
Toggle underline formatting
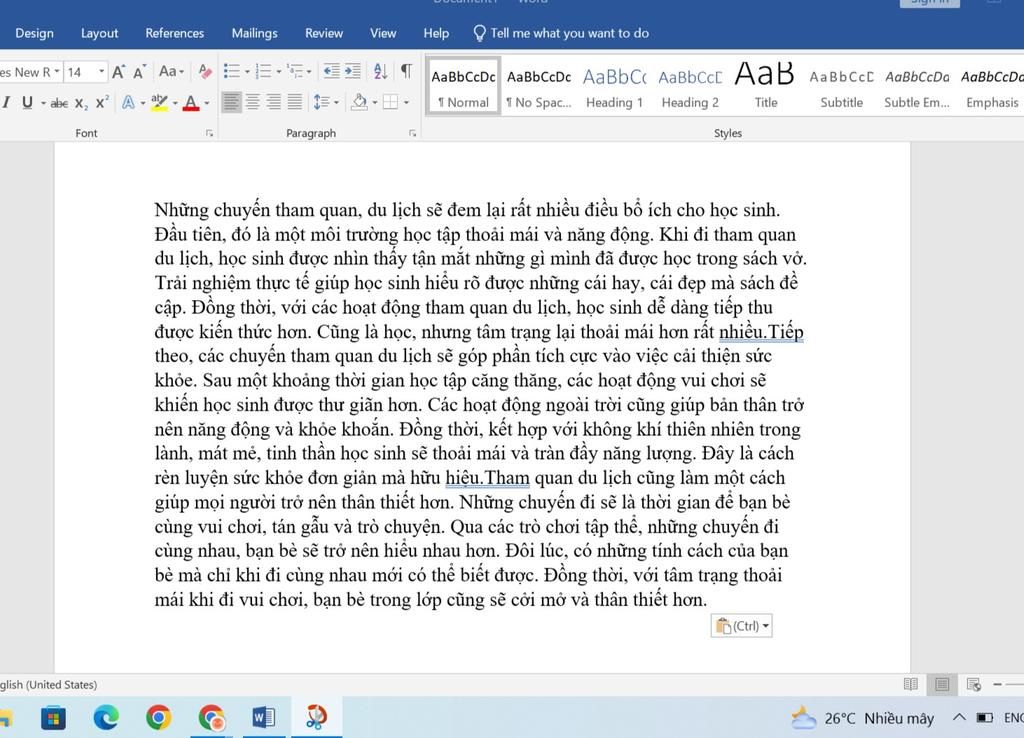[x=27, y=103]
